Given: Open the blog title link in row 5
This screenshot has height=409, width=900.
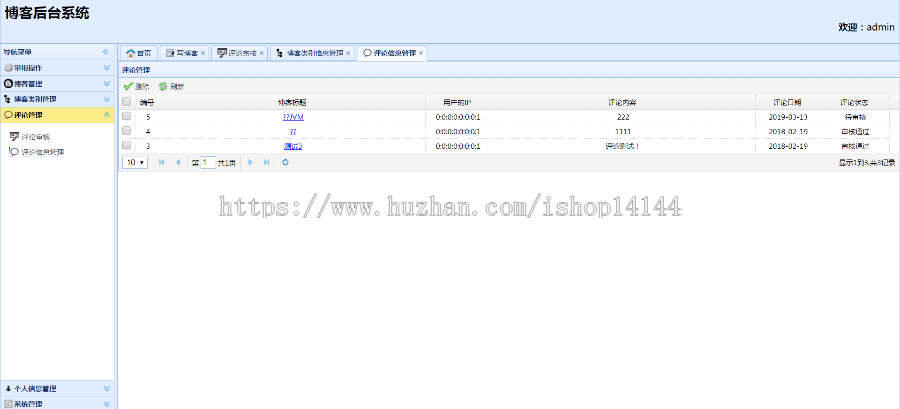Looking at the screenshot, I should (x=293, y=117).
